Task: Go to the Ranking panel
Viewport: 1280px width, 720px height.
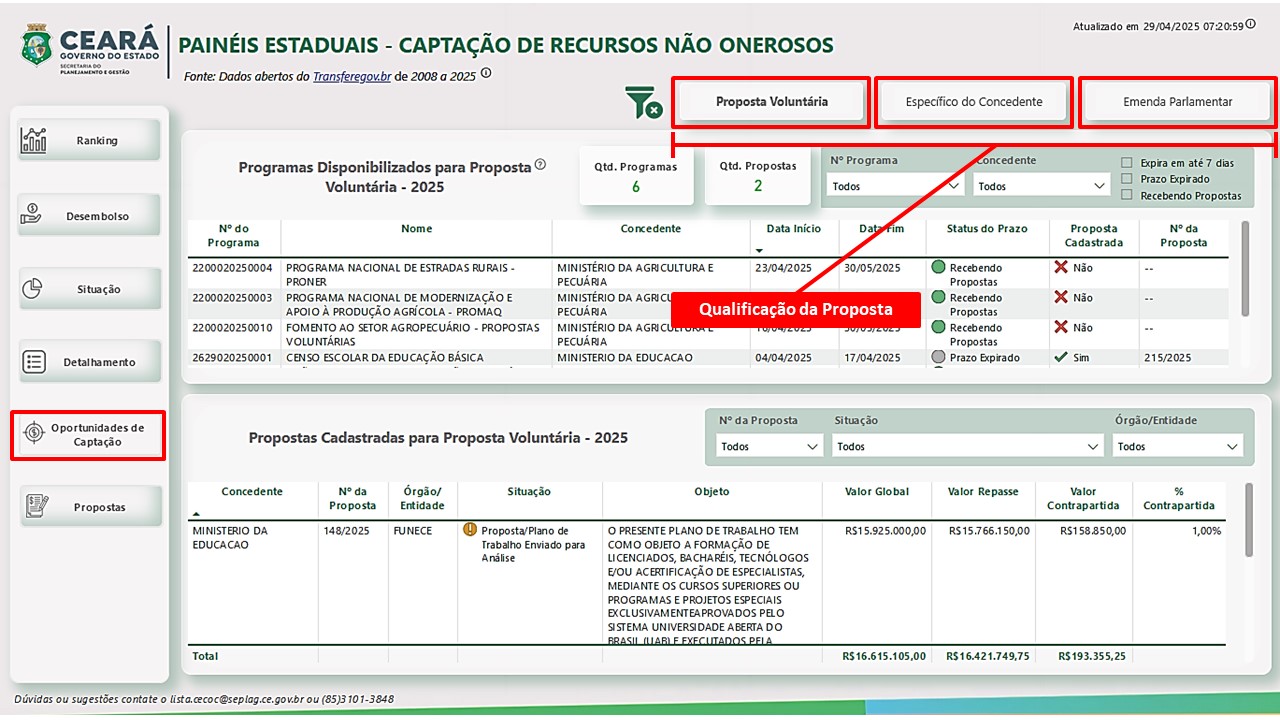Action: click(x=87, y=140)
